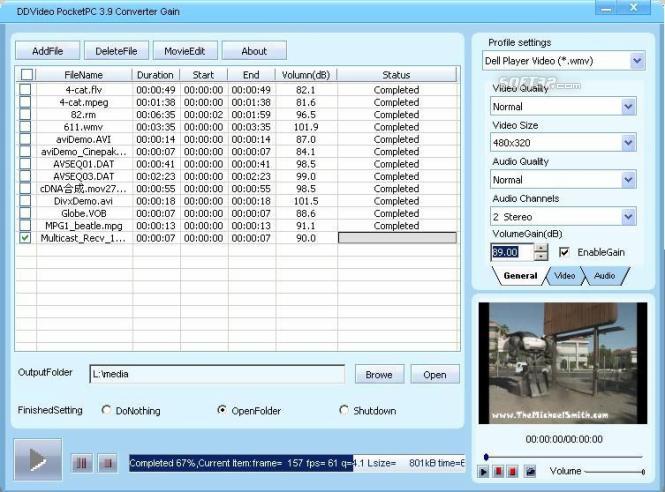Viewport: 665px width, 492px height.
Task: Click the Start column header
Action: pyautogui.click(x=204, y=75)
